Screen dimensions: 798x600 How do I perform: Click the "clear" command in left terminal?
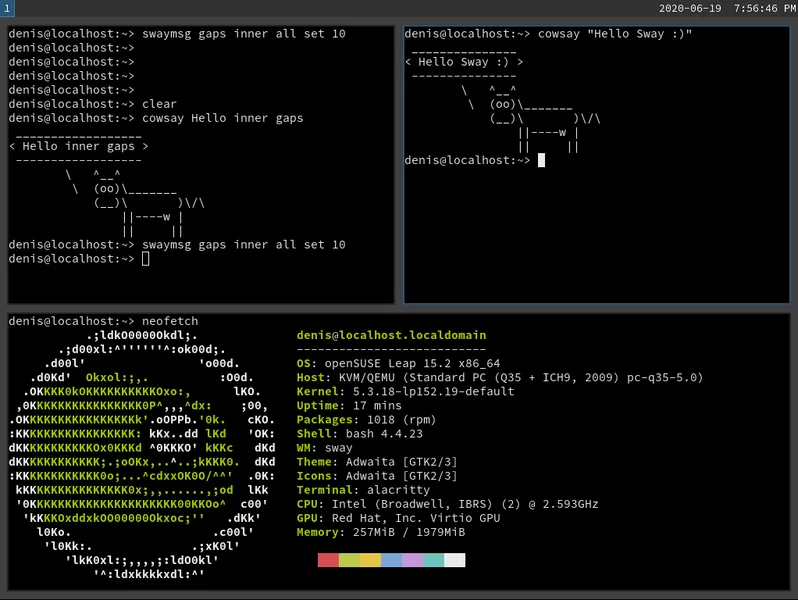159,104
